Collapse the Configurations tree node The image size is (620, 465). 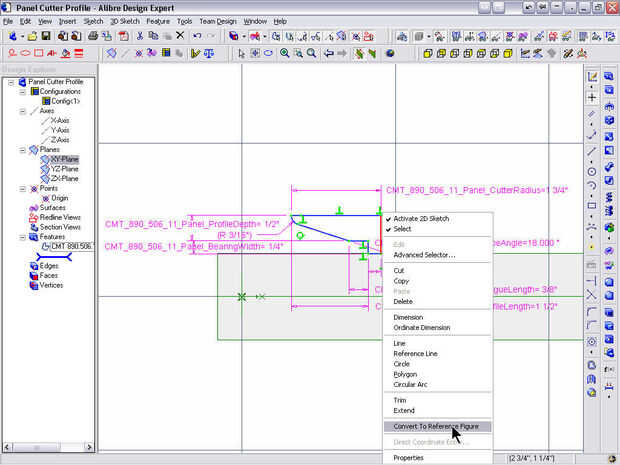(x=21, y=92)
